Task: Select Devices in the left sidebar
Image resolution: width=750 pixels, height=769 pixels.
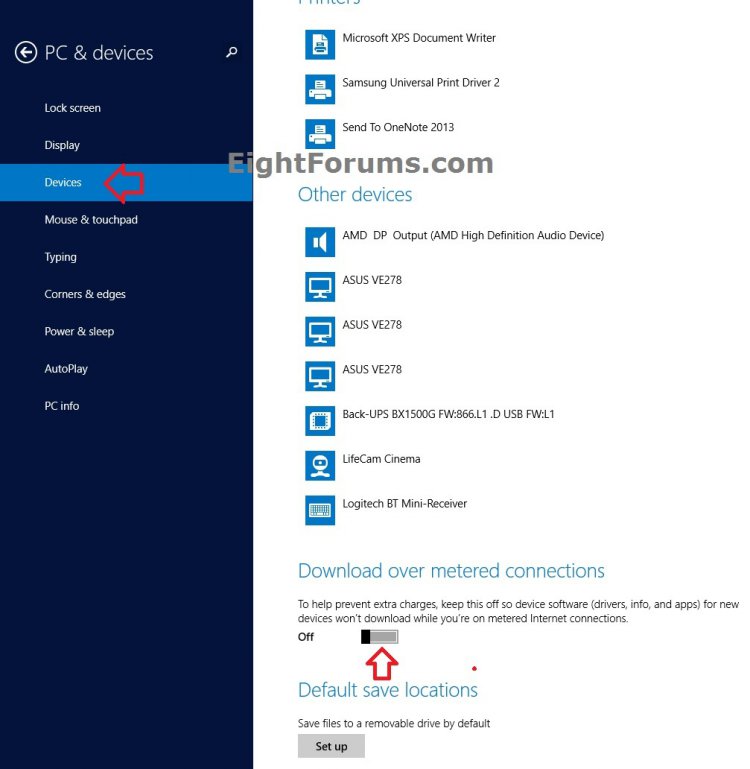Action: coord(63,183)
